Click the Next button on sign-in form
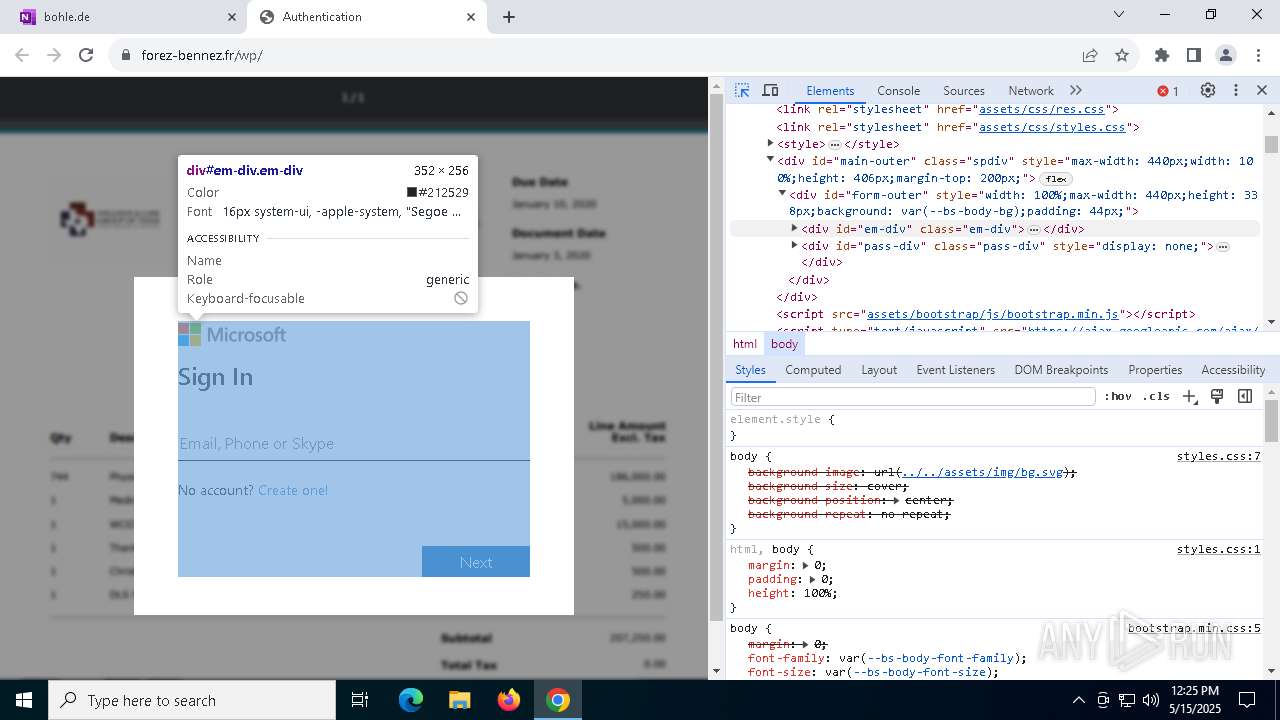The width and height of the screenshot is (1280, 720). (x=476, y=562)
